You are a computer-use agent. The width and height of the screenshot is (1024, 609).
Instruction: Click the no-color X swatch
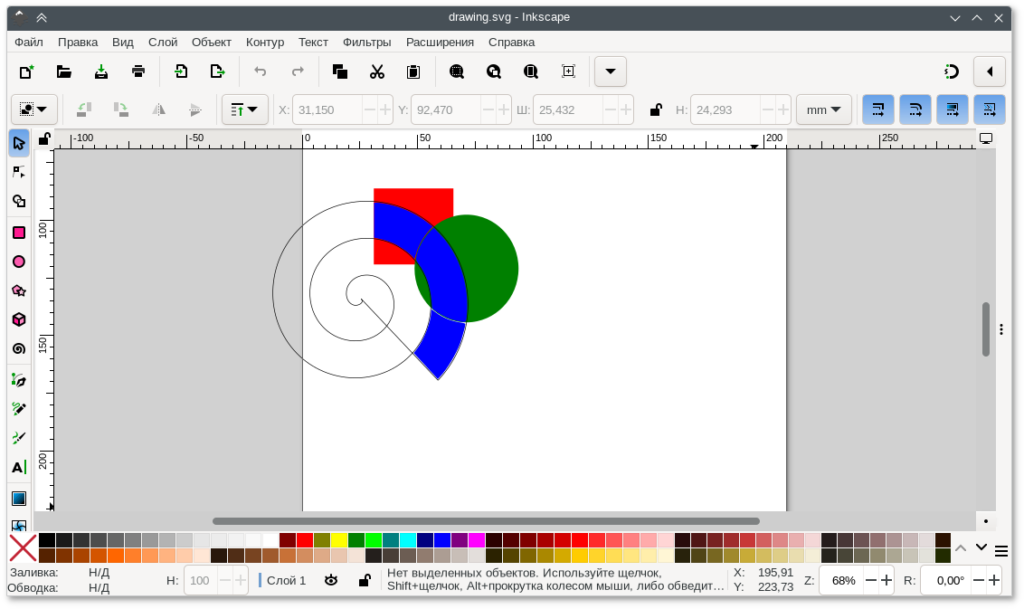23,548
